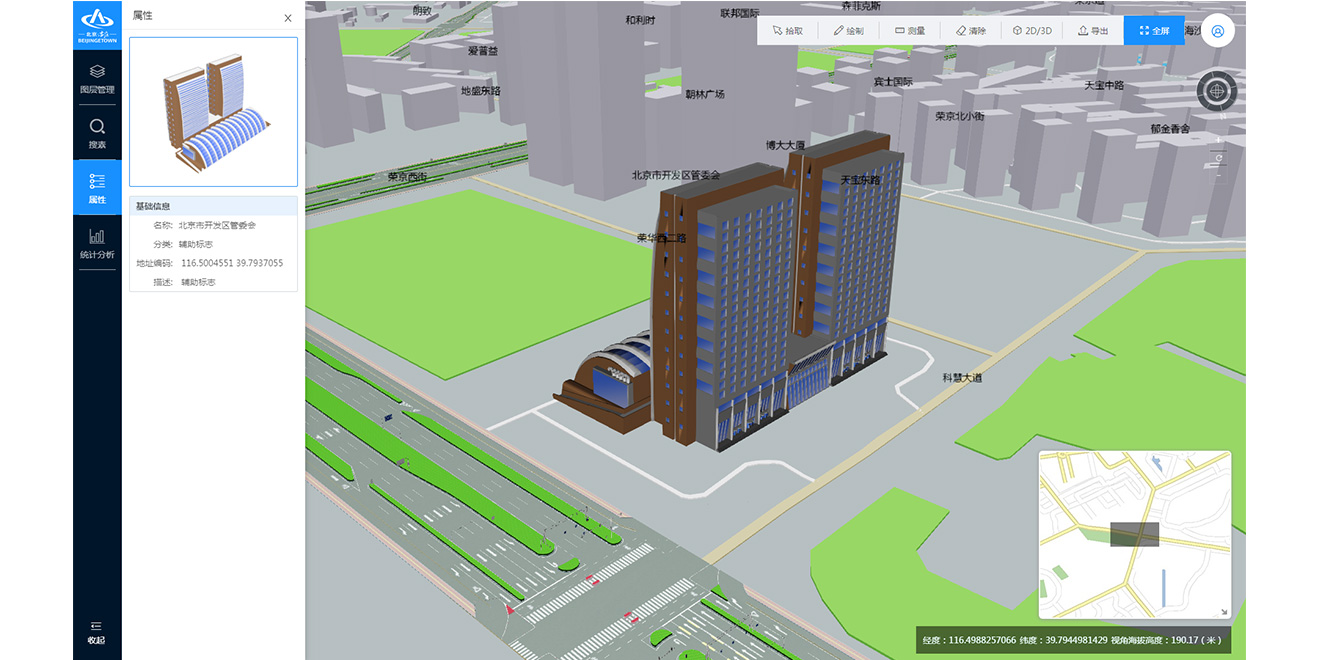
Task: Select the 属性 attributes sidebar item
Action: pyautogui.click(x=97, y=188)
